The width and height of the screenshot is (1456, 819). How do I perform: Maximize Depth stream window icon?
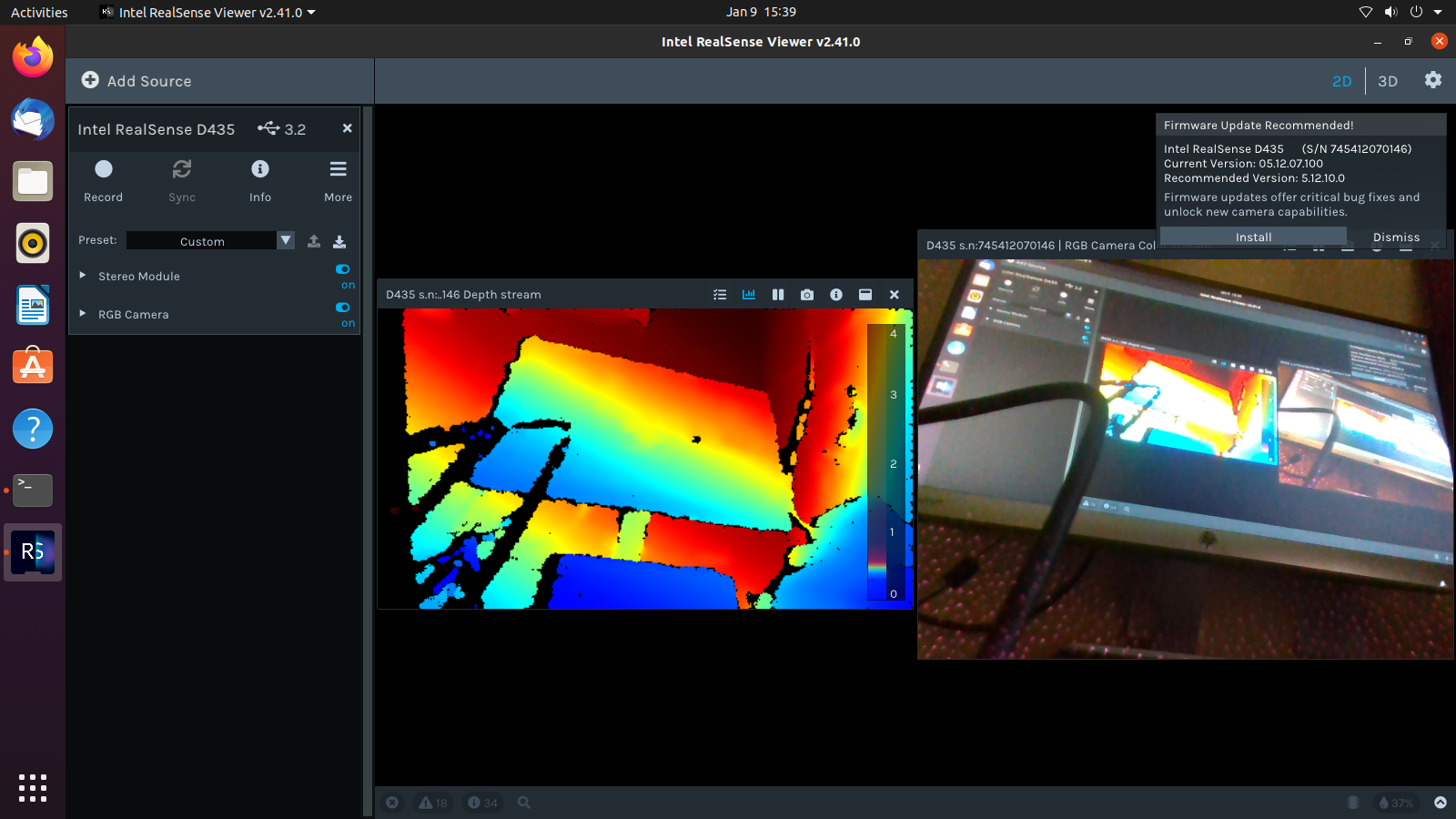click(x=865, y=294)
